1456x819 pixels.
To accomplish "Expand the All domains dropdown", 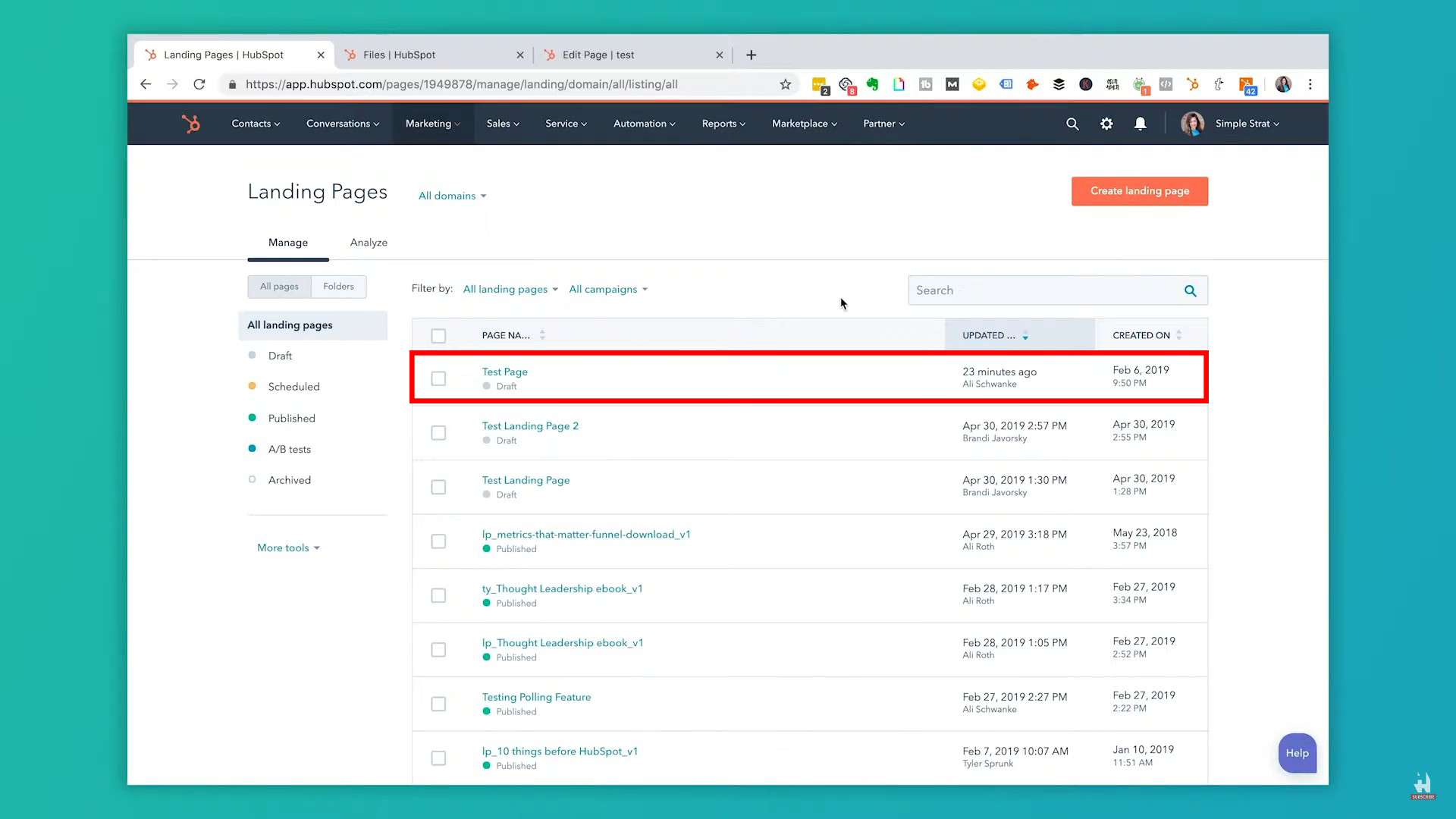I will pyautogui.click(x=453, y=196).
